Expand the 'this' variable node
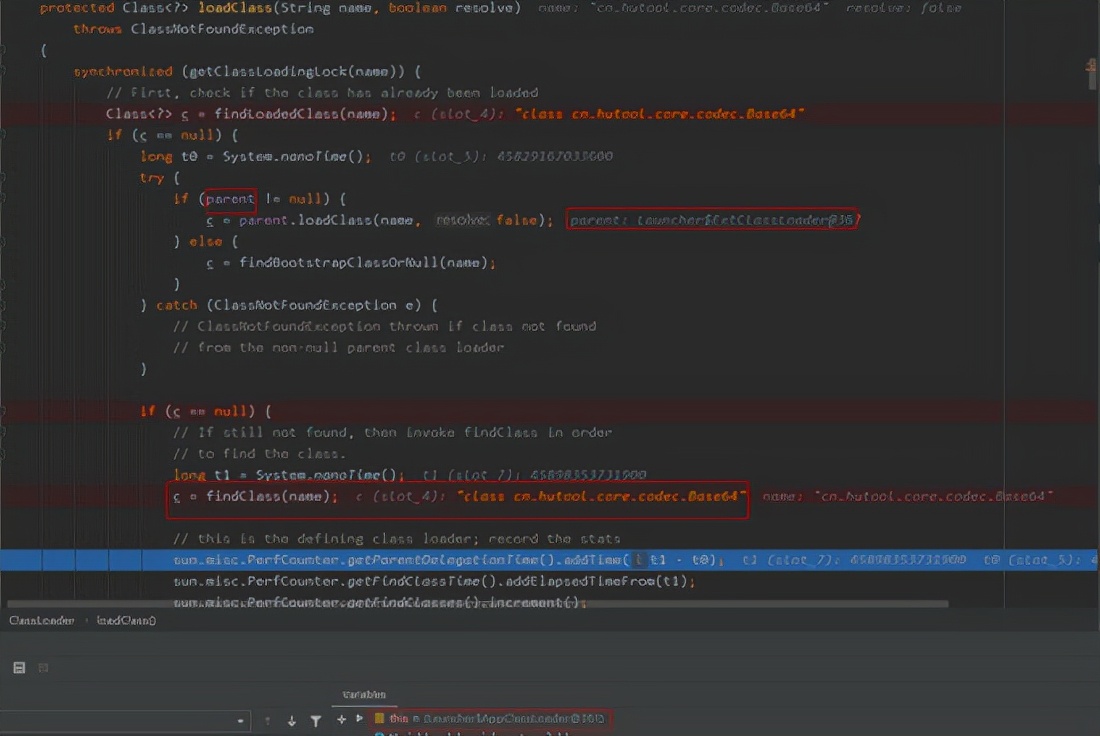Screen dimensions: 1100x736 359,718
